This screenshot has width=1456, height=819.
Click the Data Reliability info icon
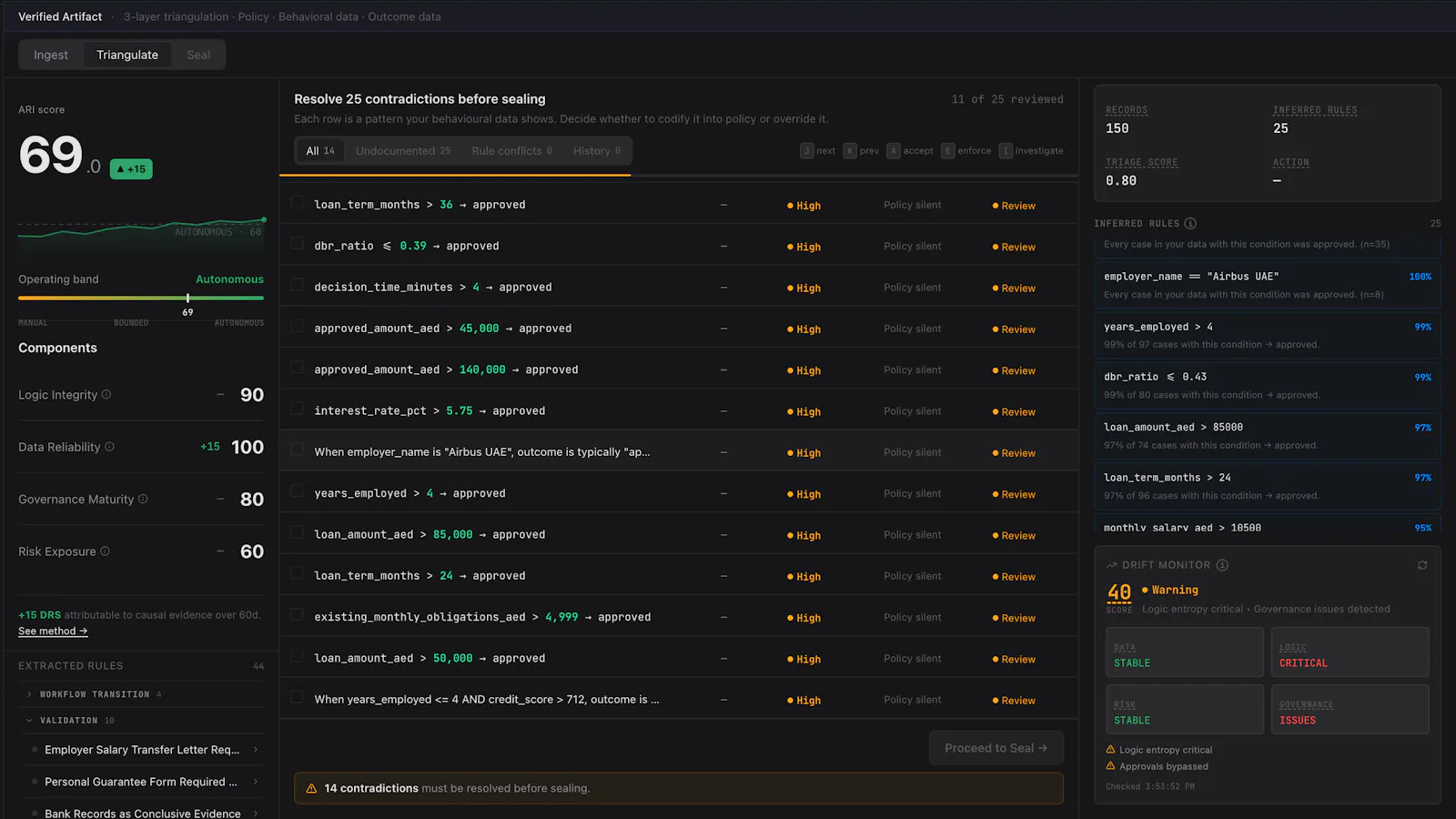pos(110,447)
